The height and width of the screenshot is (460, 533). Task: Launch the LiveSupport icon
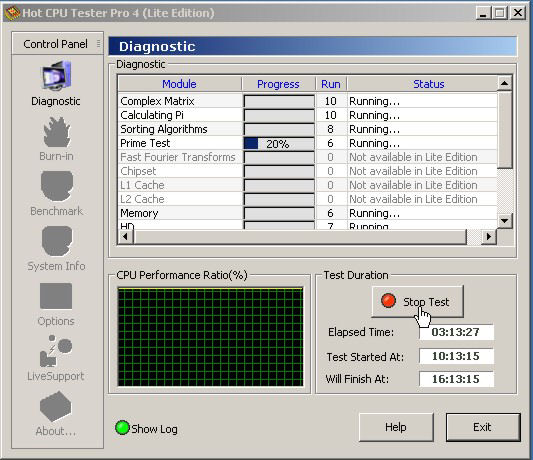56,351
